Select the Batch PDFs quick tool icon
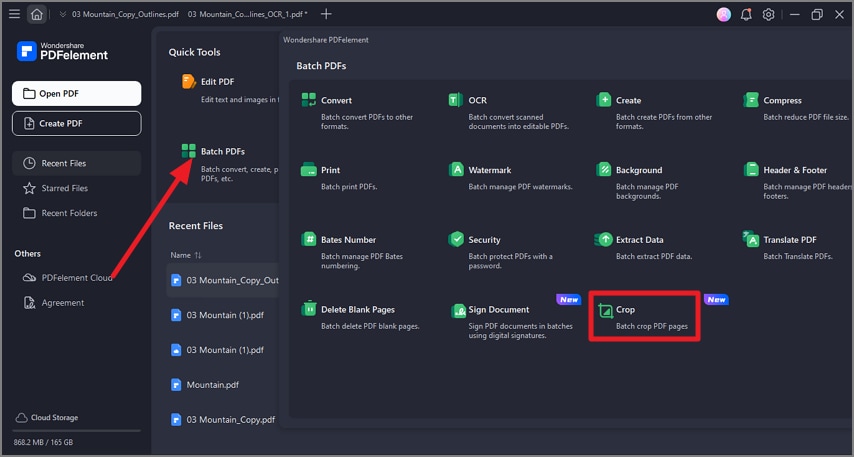The image size is (854, 457). (x=188, y=151)
